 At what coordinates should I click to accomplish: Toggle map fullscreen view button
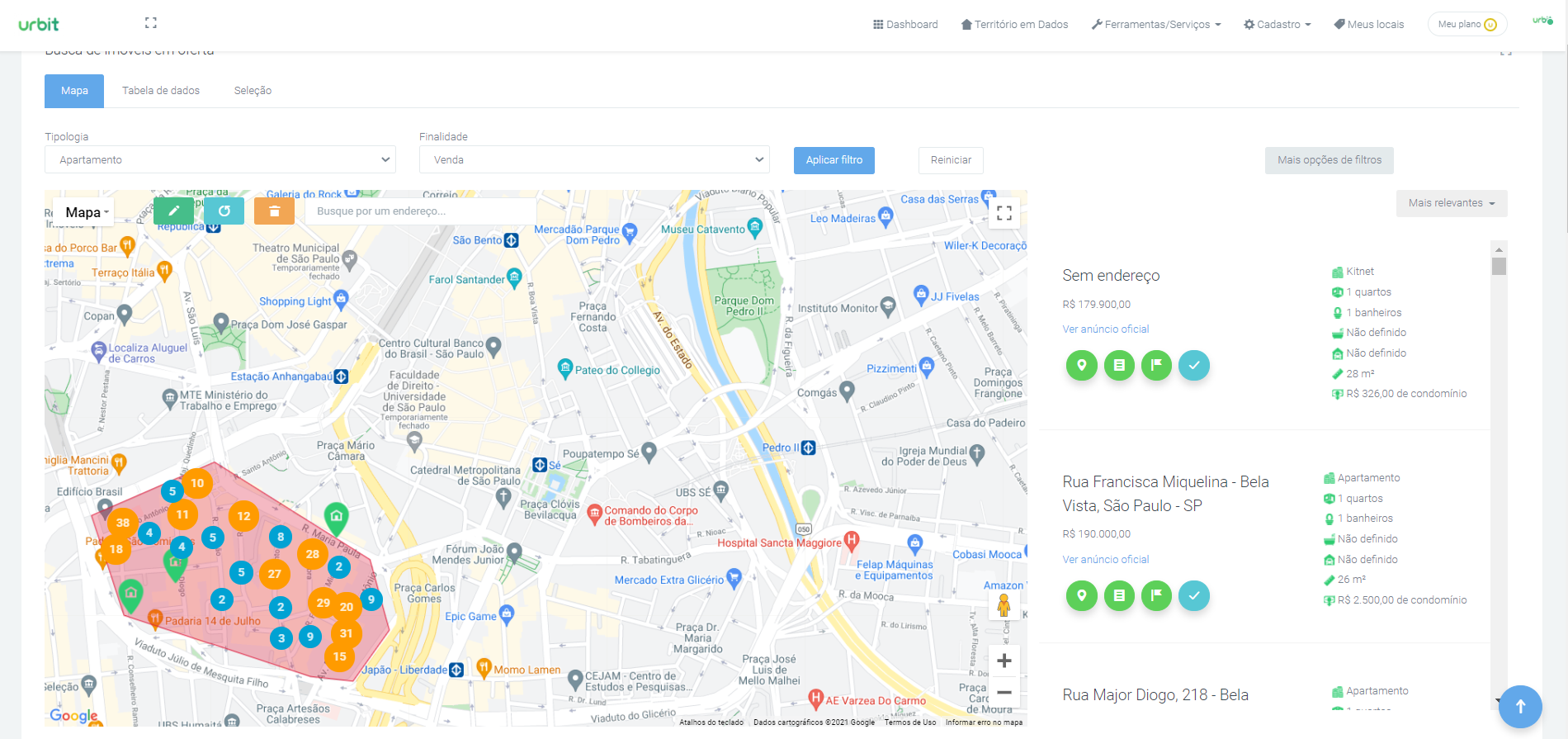(x=1004, y=213)
